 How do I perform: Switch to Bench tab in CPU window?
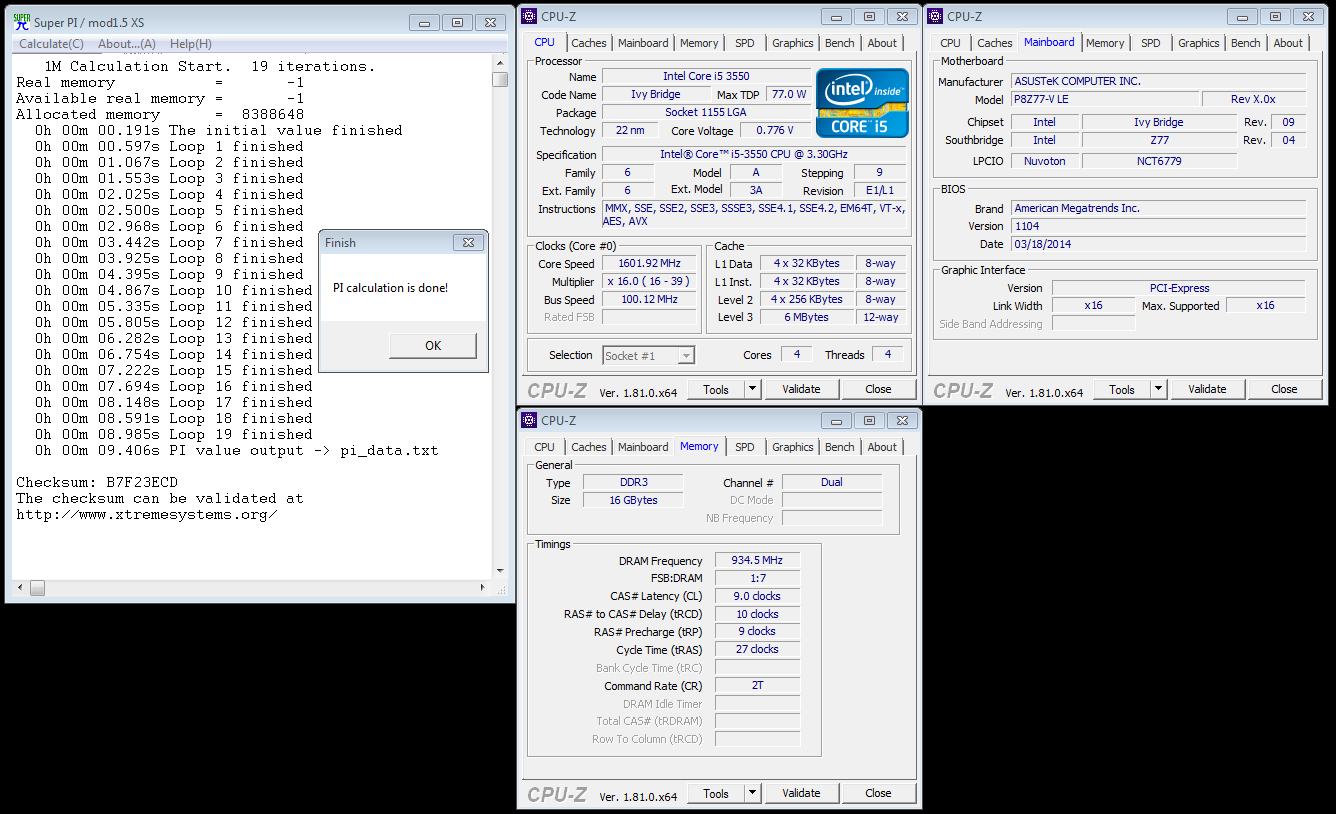pyautogui.click(x=840, y=43)
